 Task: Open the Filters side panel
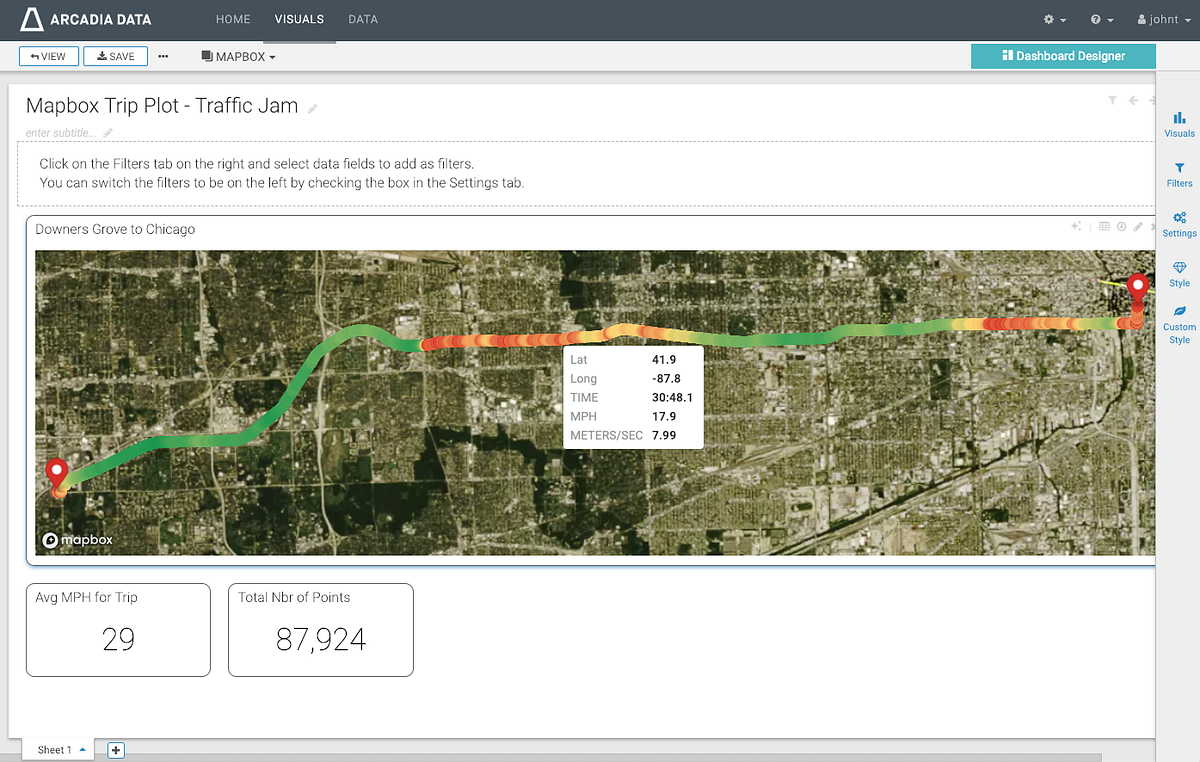1179,175
